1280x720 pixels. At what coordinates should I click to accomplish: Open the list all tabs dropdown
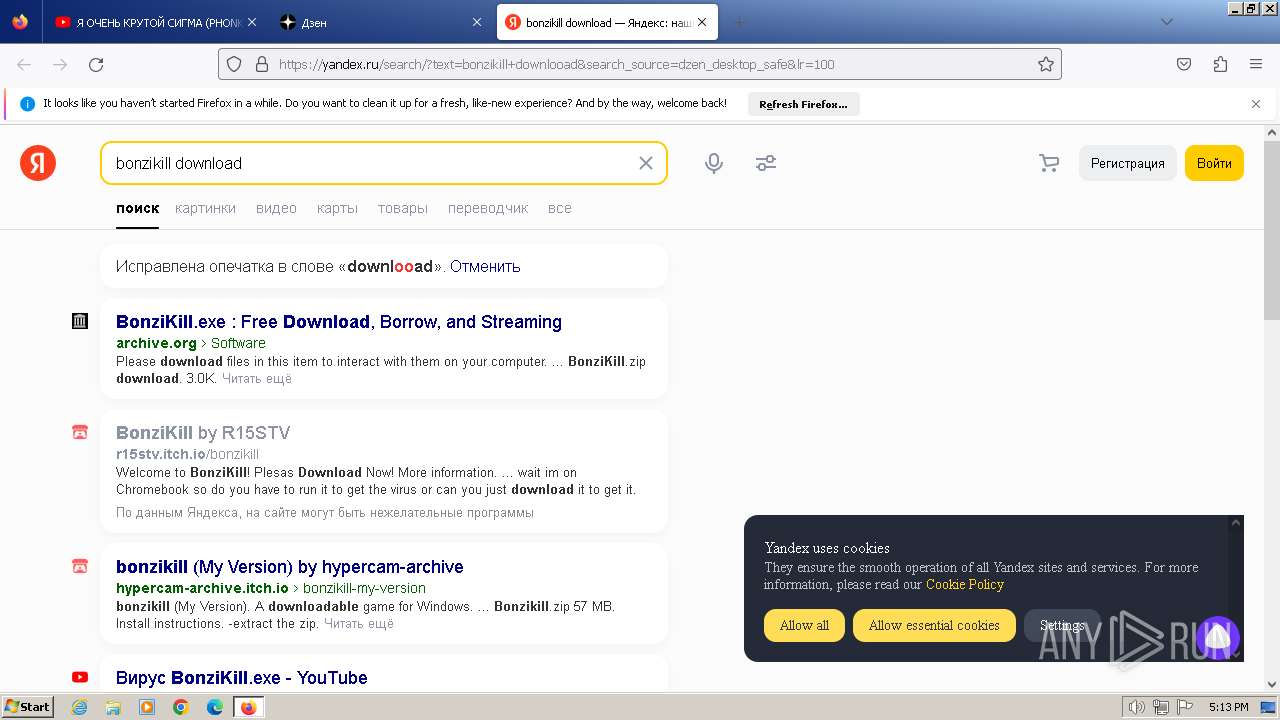pyautogui.click(x=1167, y=22)
